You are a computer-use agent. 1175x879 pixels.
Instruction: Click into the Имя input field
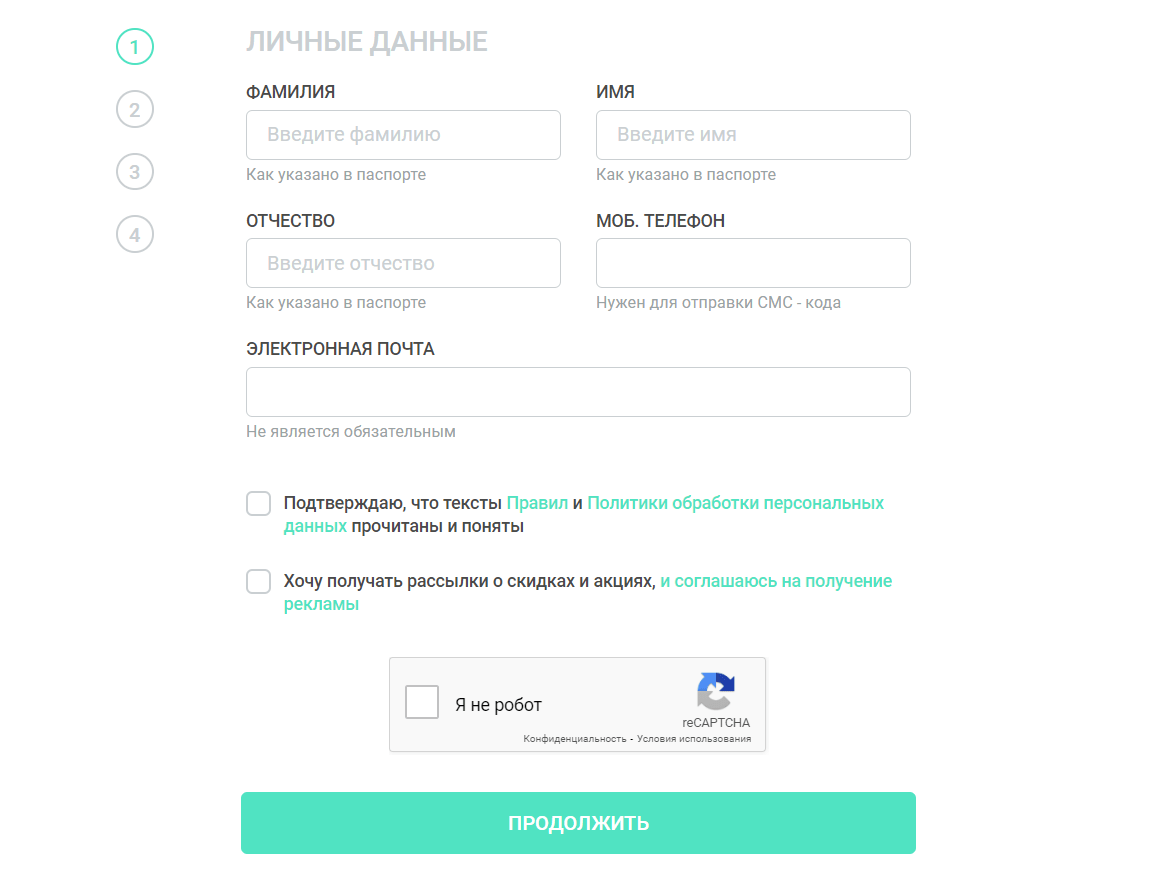753,135
